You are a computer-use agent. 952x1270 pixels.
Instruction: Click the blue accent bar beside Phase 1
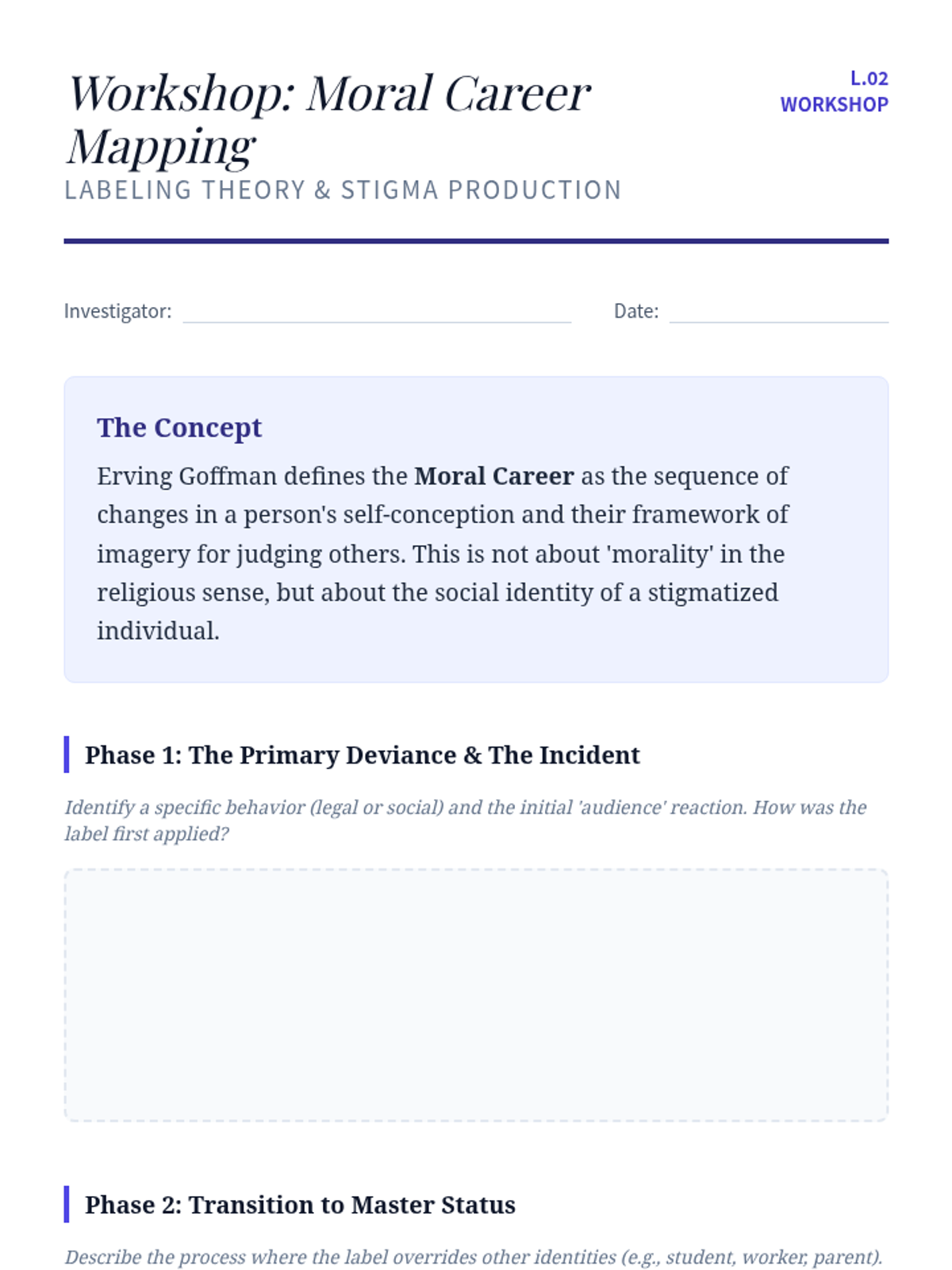(x=67, y=755)
